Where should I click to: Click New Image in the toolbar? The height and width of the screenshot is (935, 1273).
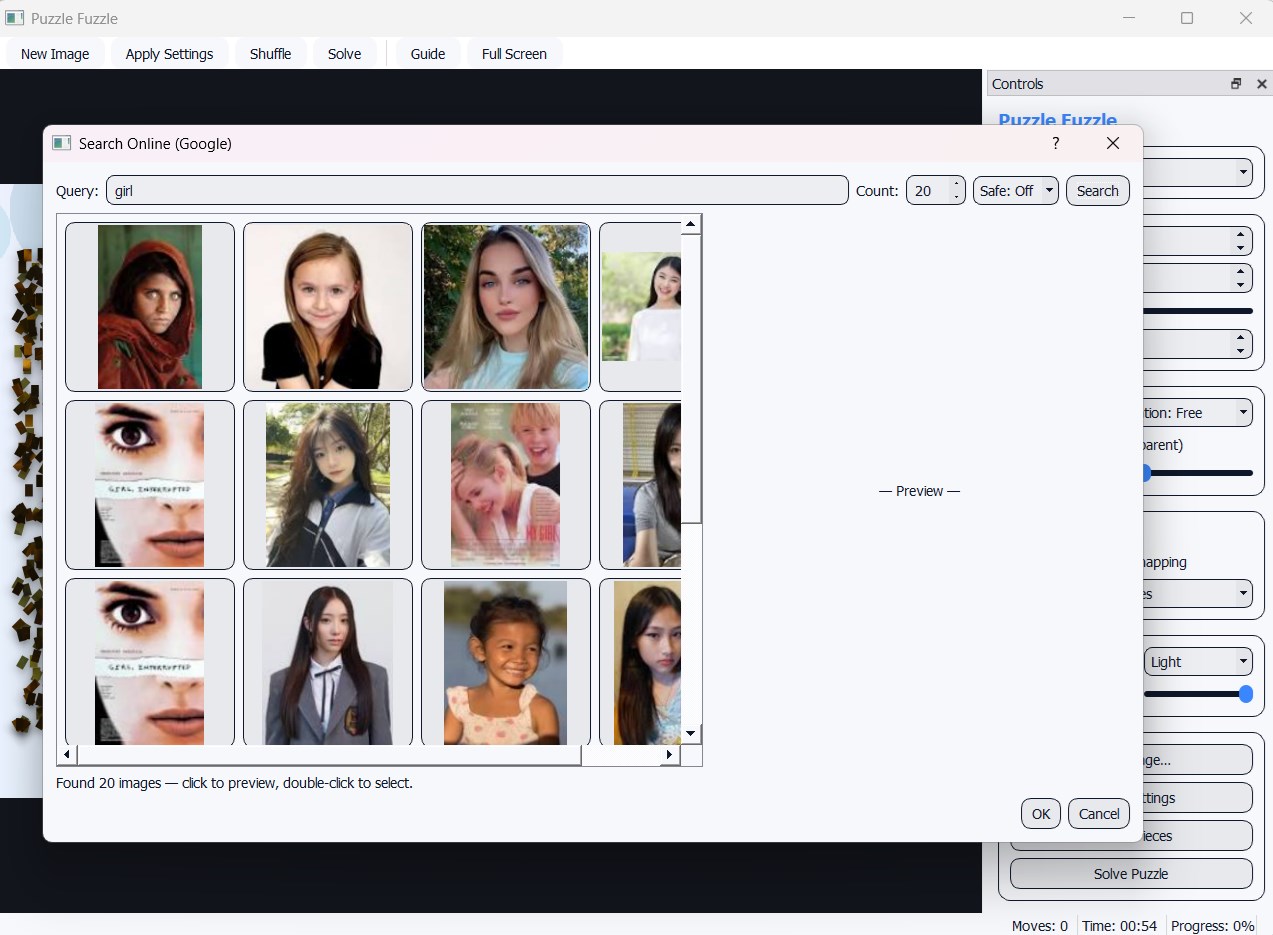[55, 54]
